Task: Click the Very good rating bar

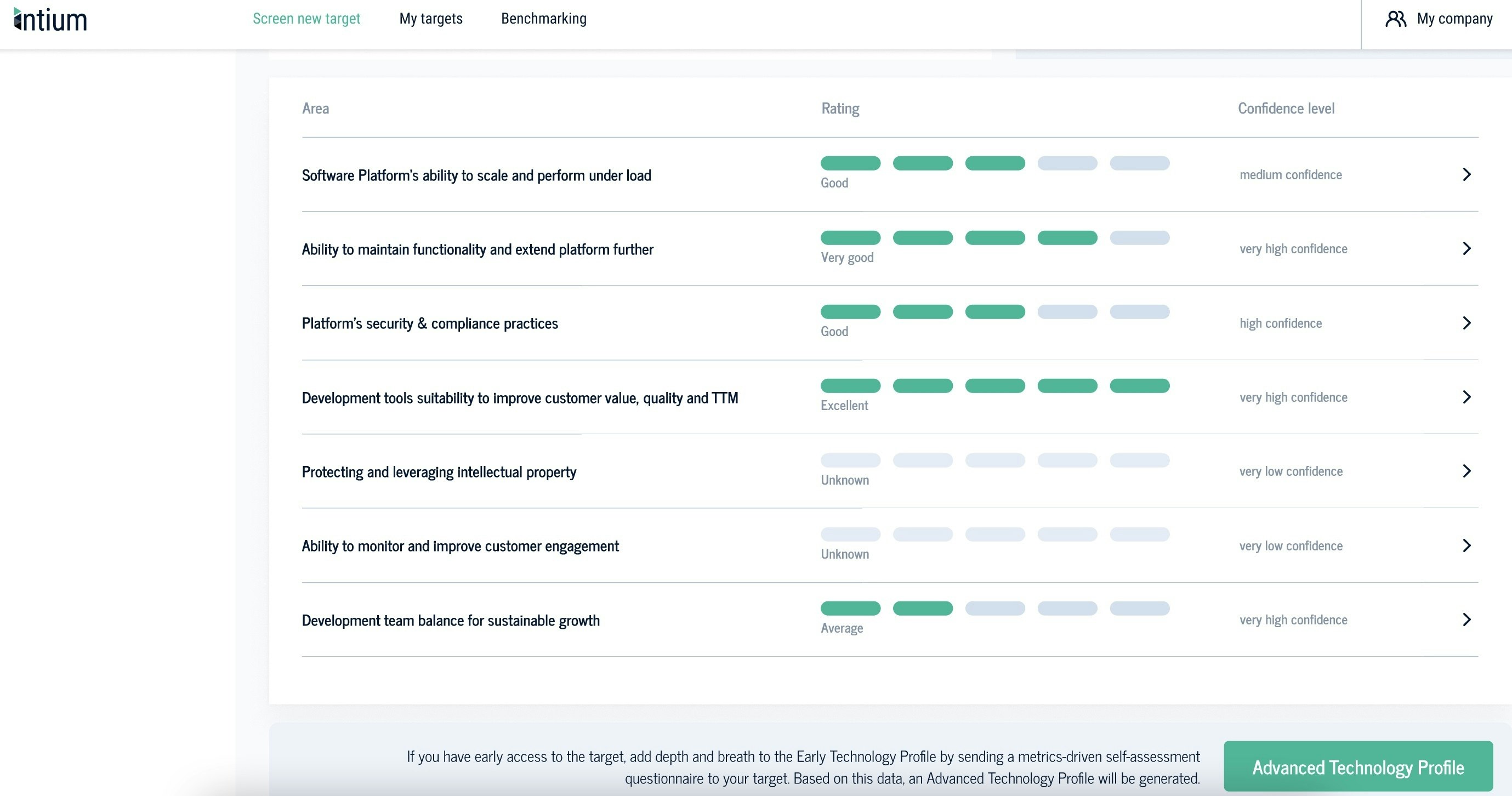Action: (994, 238)
